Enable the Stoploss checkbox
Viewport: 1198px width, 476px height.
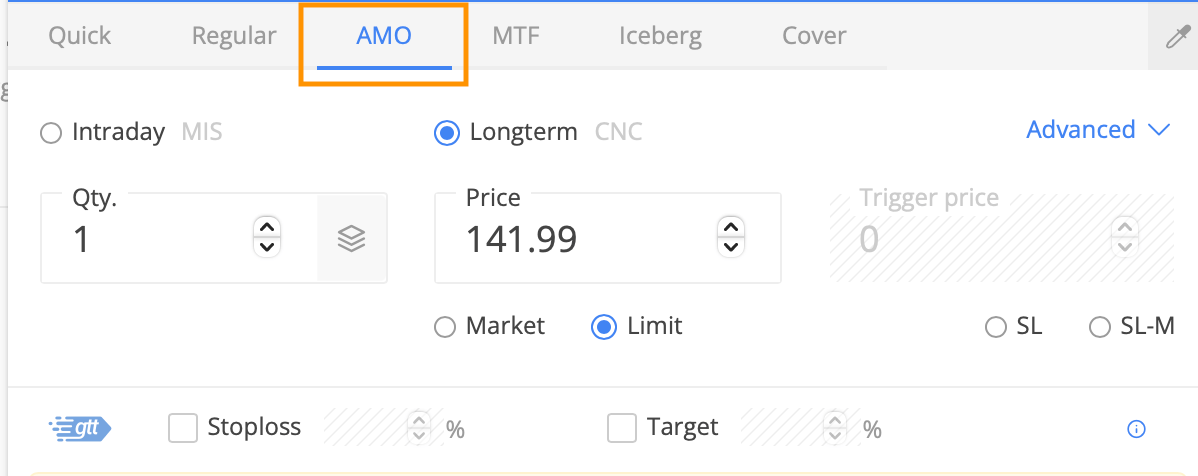point(183,428)
